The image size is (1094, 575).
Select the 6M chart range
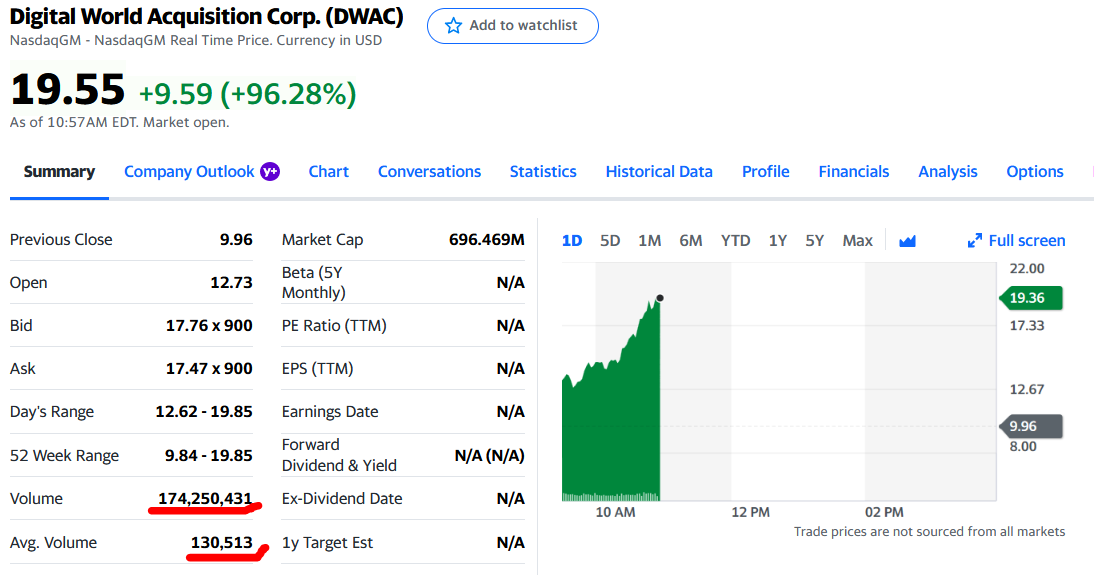click(691, 241)
